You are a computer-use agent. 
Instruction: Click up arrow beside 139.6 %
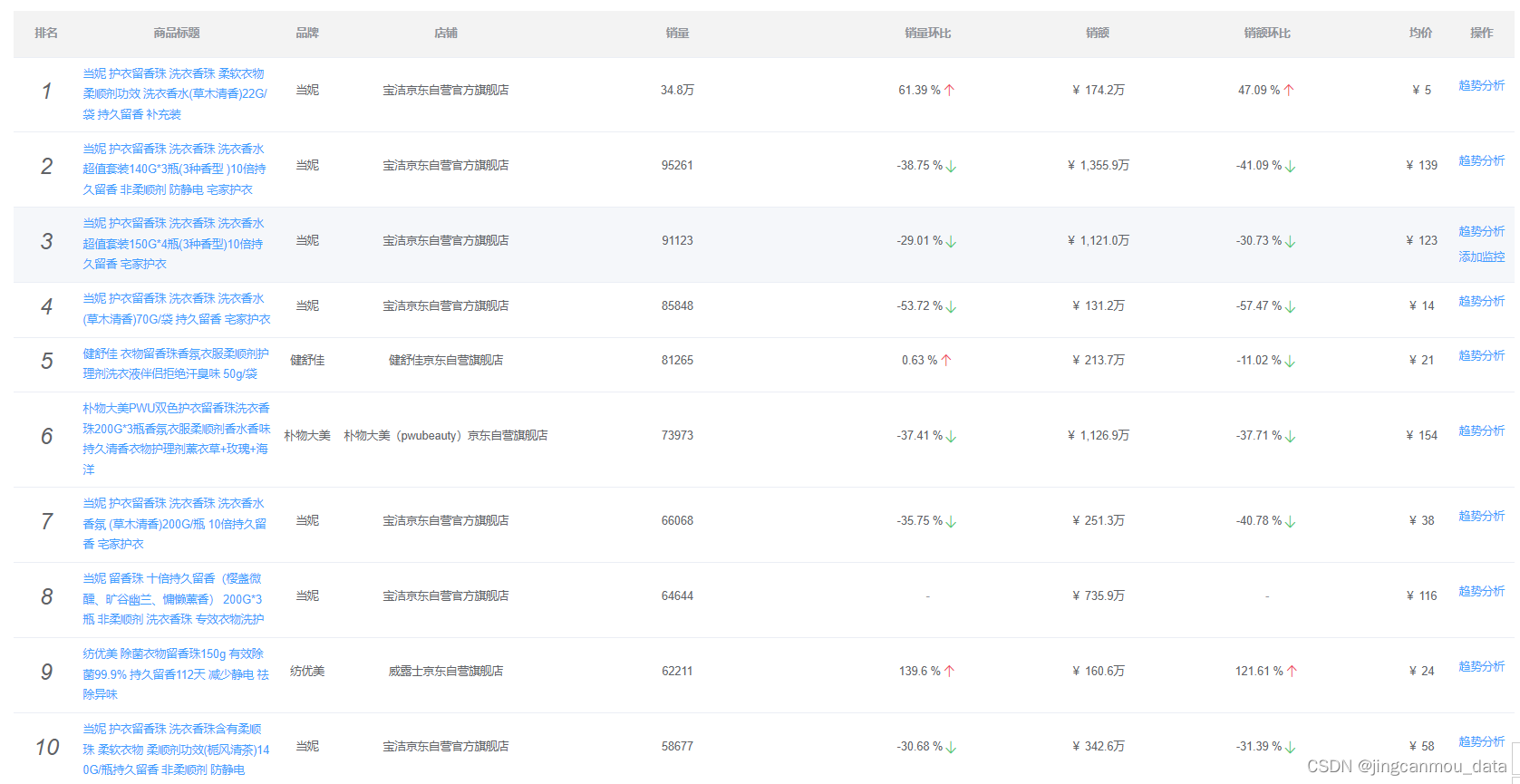(x=949, y=671)
